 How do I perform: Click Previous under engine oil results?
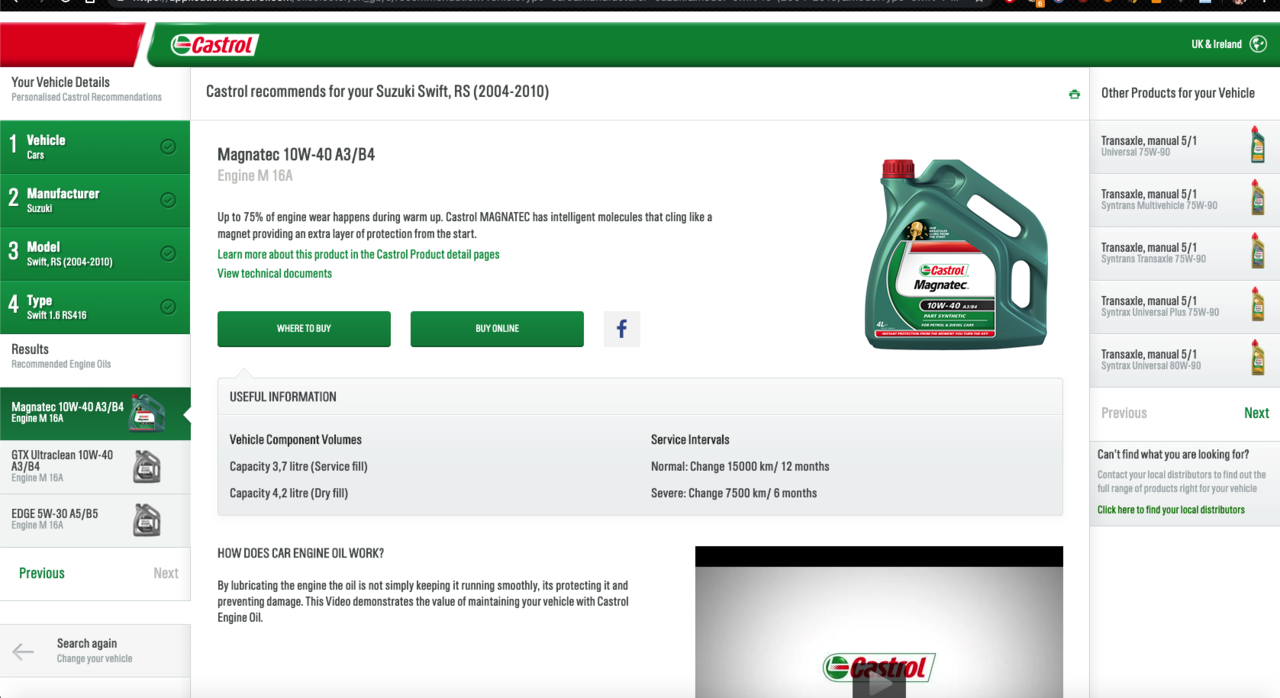coord(42,573)
